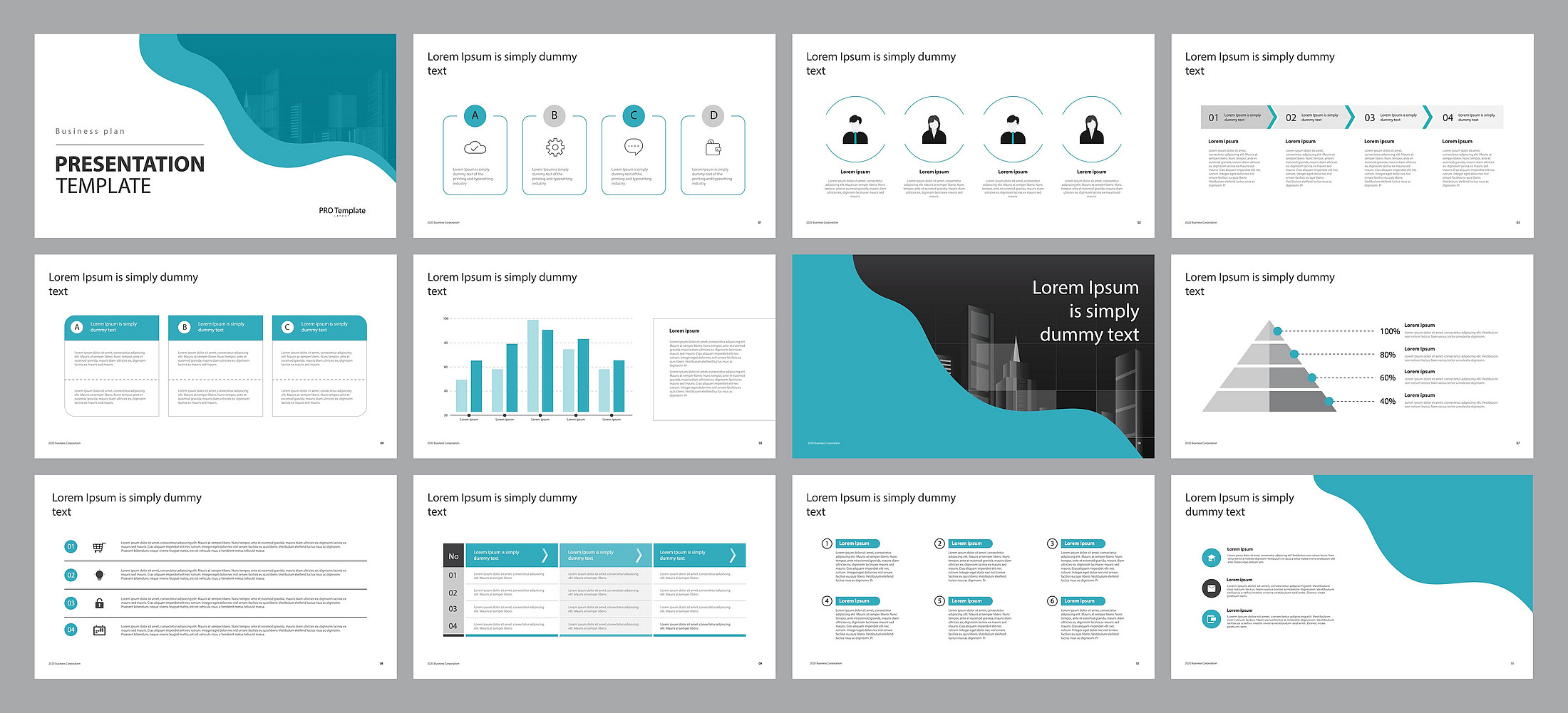
Task: Open the dark cityscape Lorem Ipsum slide thumbnail
Action: coord(973,356)
